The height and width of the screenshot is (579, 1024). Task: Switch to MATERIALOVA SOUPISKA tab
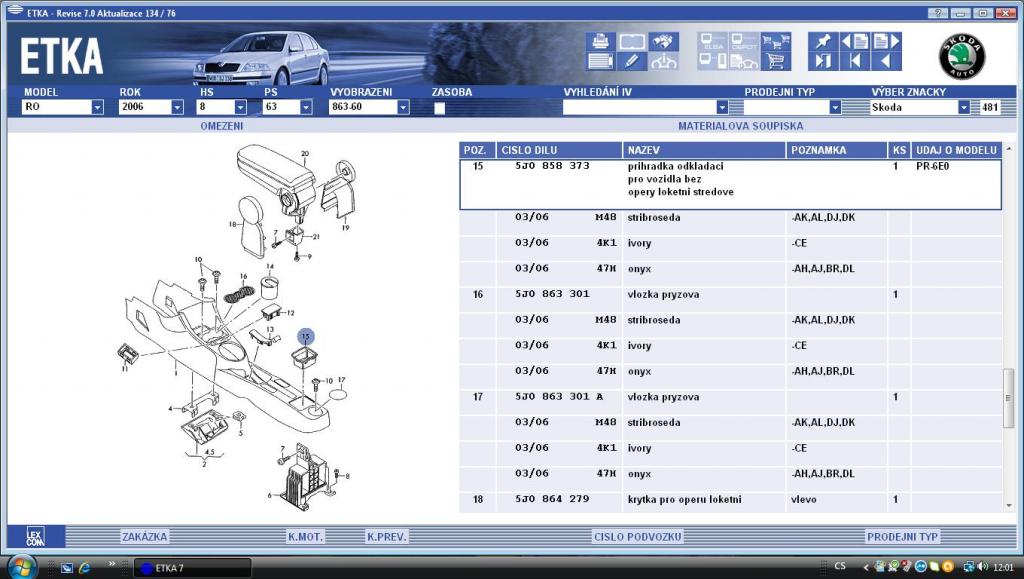(x=741, y=126)
